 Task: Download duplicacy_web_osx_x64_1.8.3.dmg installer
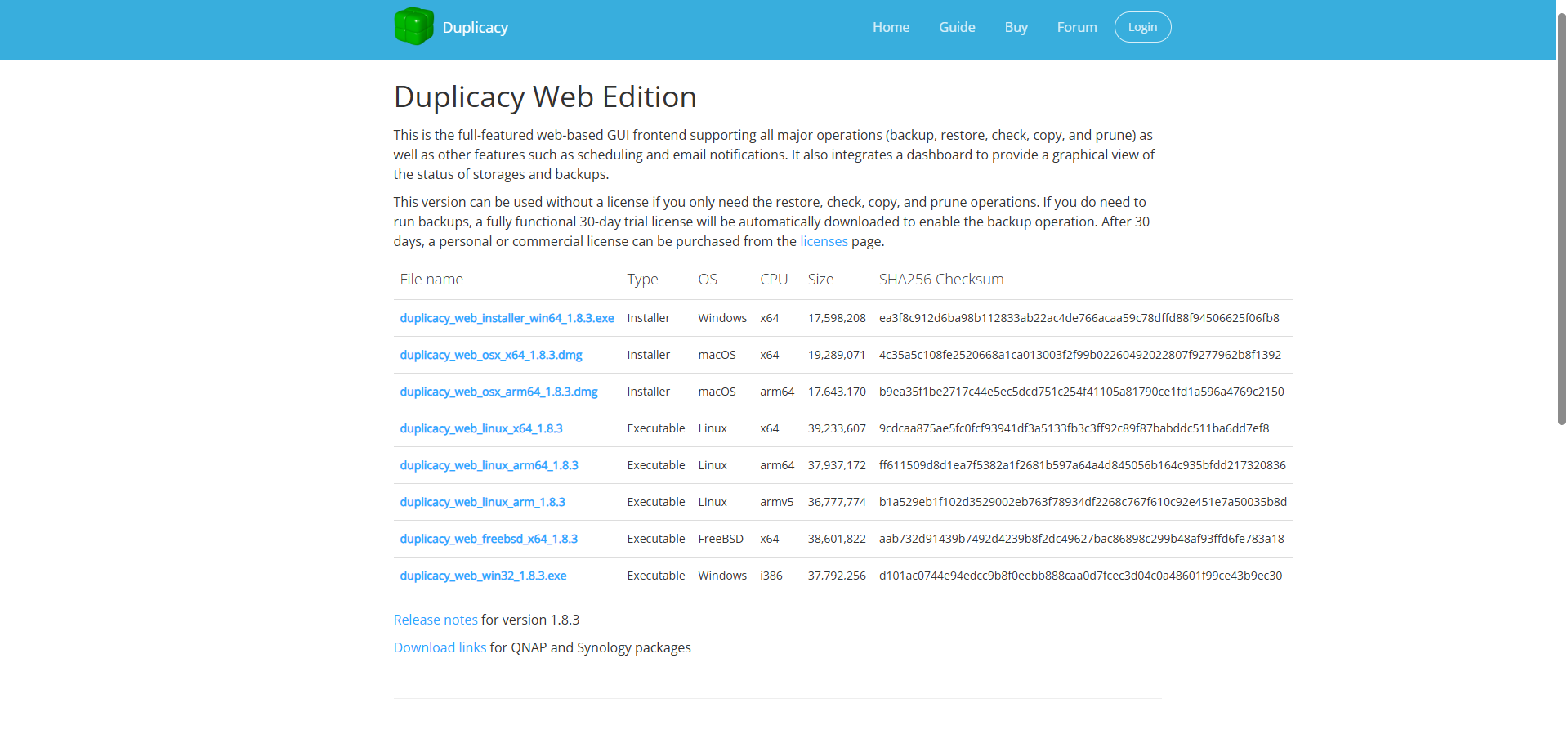tap(490, 355)
